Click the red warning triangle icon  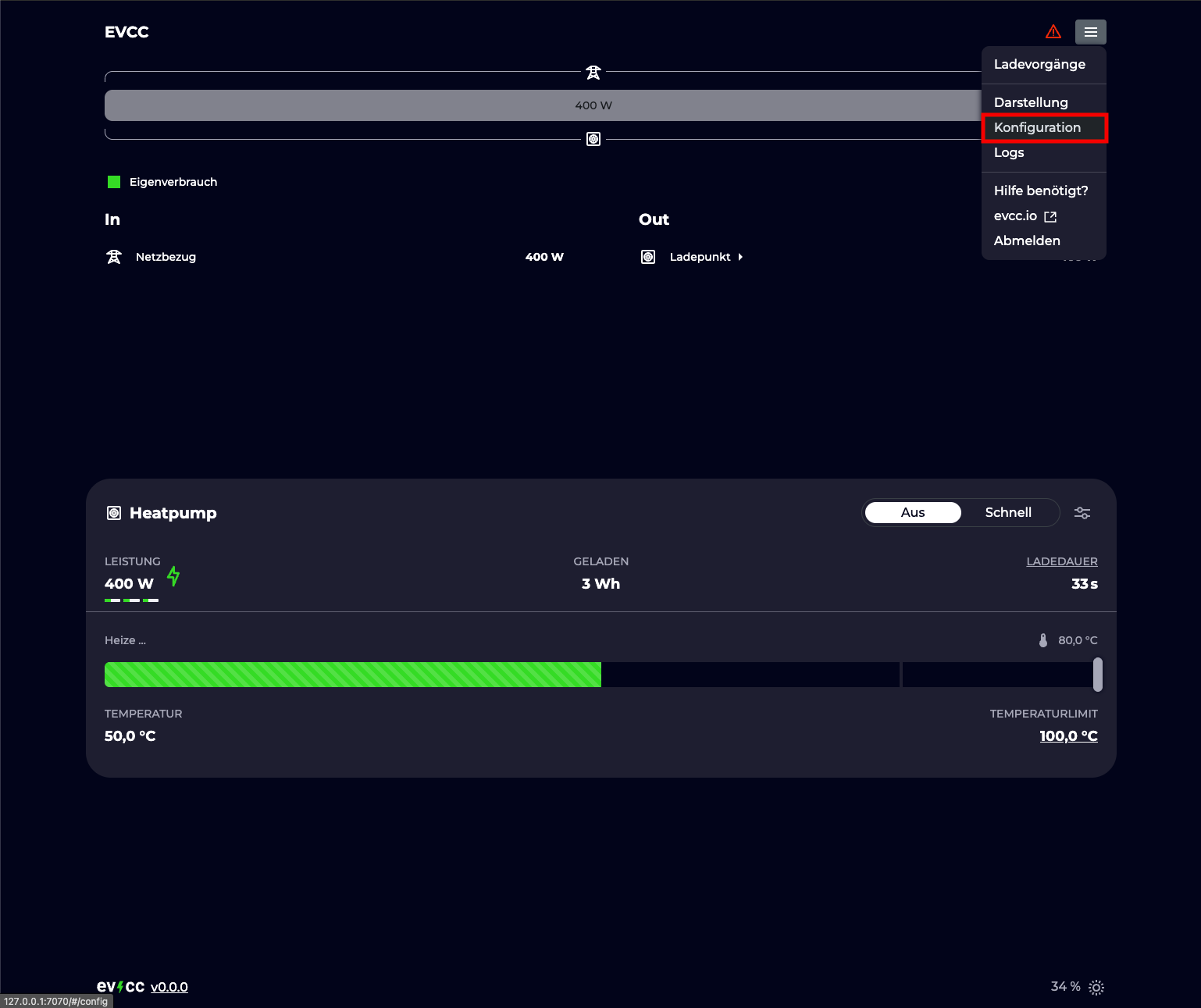[1053, 32]
